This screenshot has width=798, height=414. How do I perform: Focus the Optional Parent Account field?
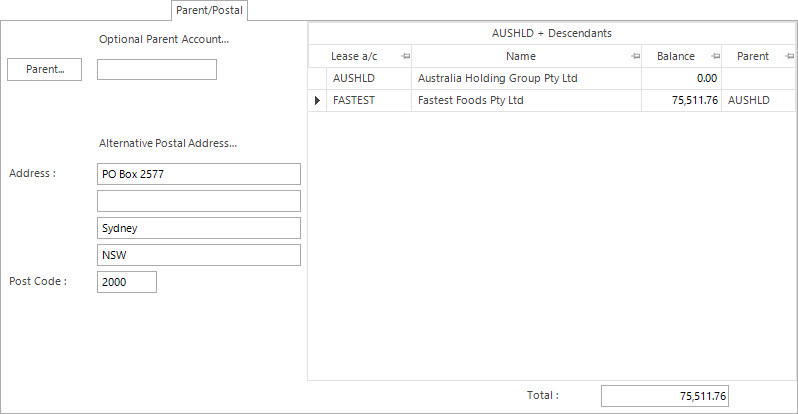(157, 70)
